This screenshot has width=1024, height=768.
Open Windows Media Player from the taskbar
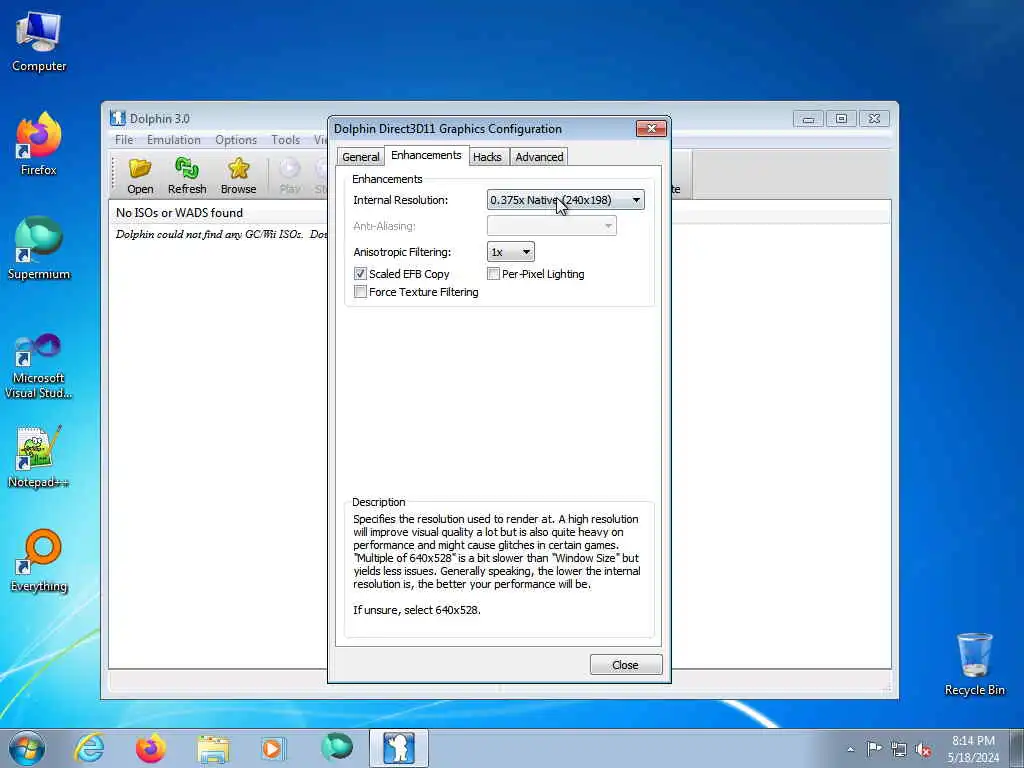273,748
